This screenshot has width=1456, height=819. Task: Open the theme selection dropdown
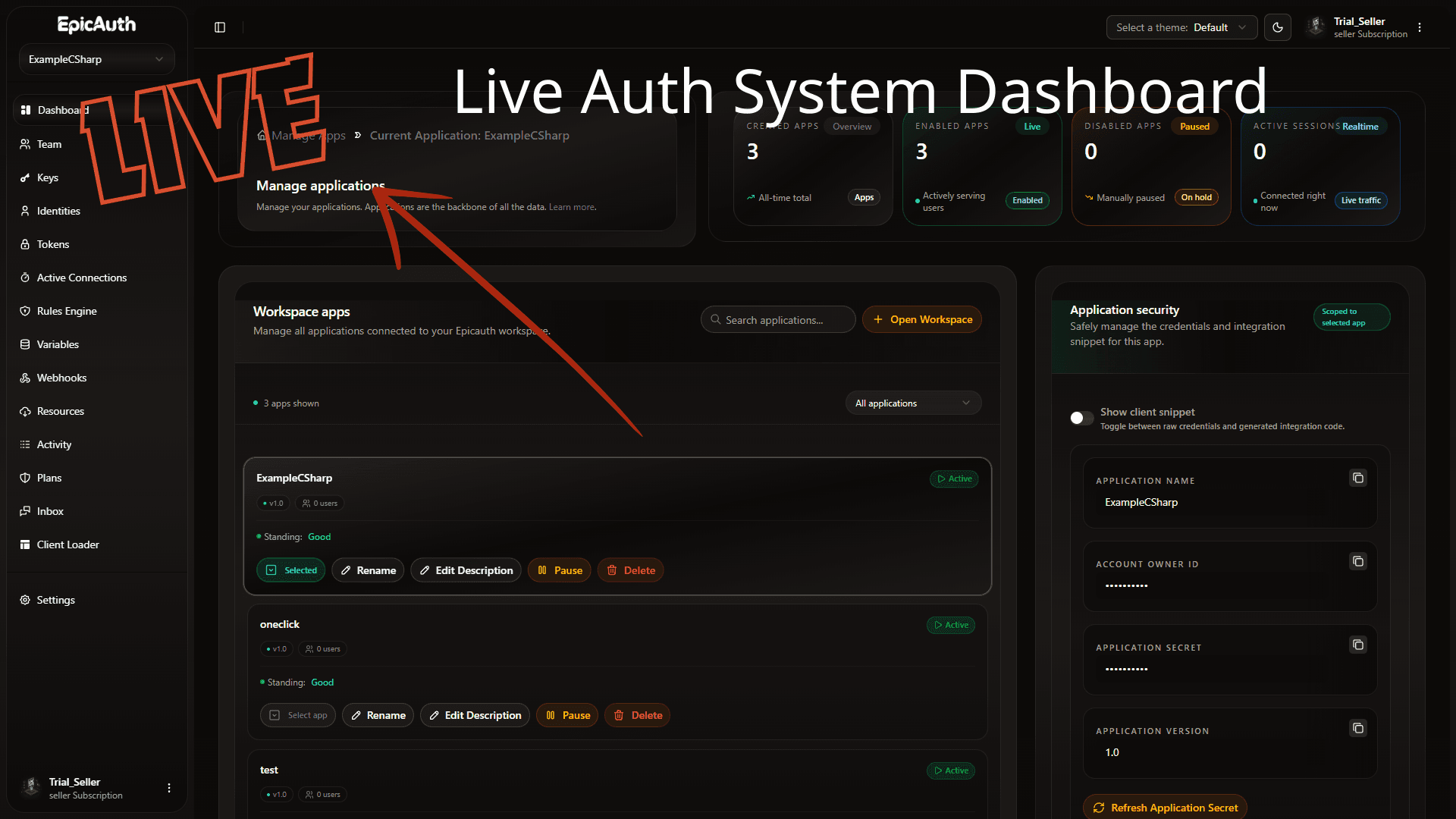(x=1181, y=27)
